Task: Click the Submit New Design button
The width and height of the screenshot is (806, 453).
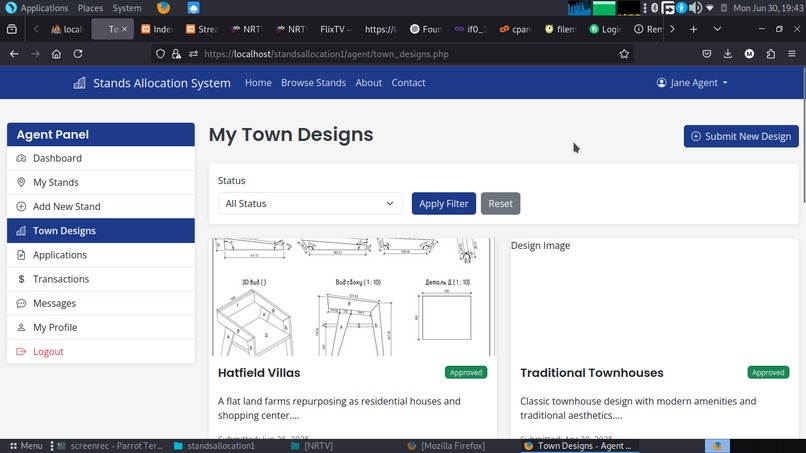Action: 741,136
